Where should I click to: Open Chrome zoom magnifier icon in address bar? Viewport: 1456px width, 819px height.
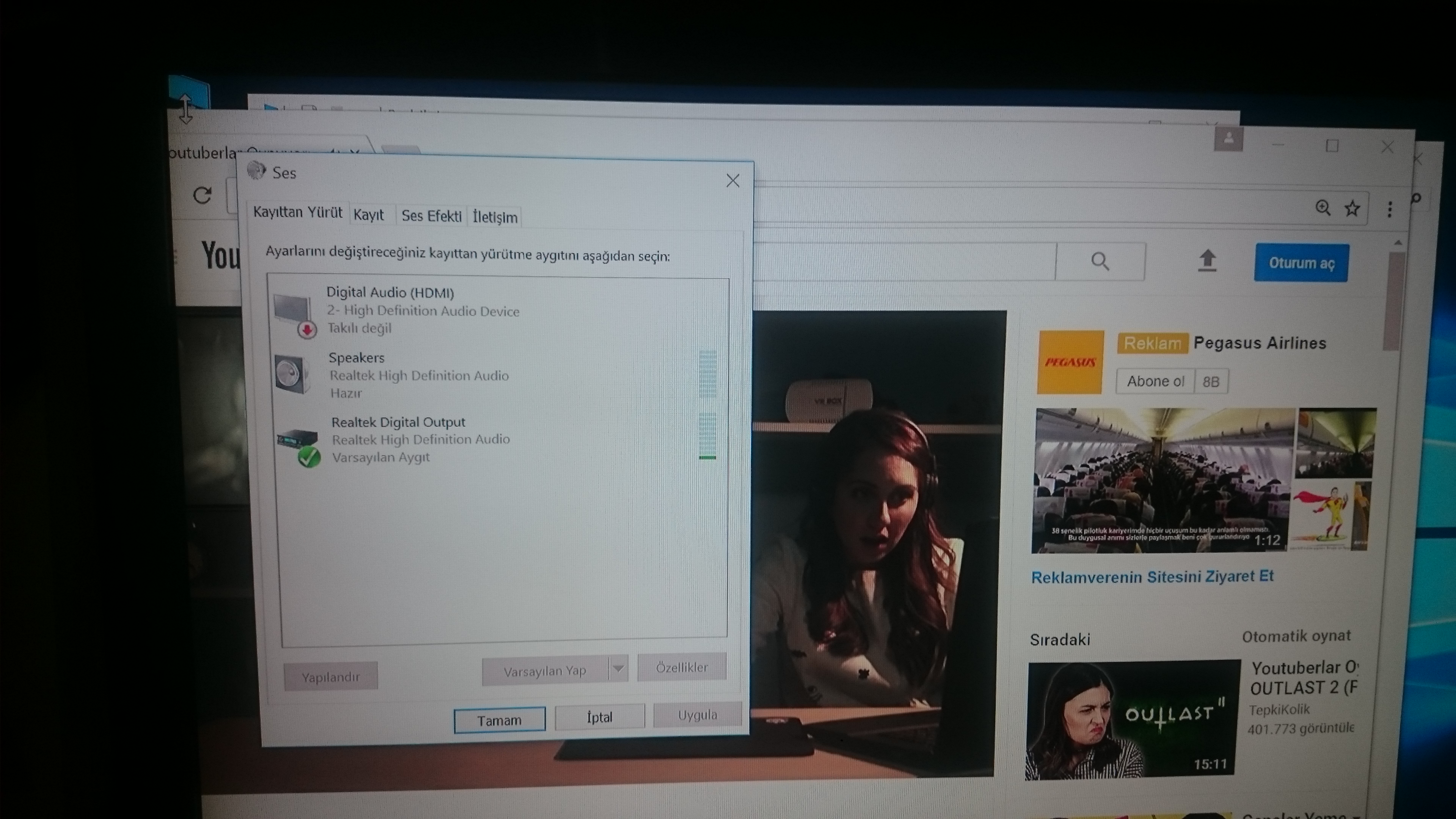point(1323,207)
